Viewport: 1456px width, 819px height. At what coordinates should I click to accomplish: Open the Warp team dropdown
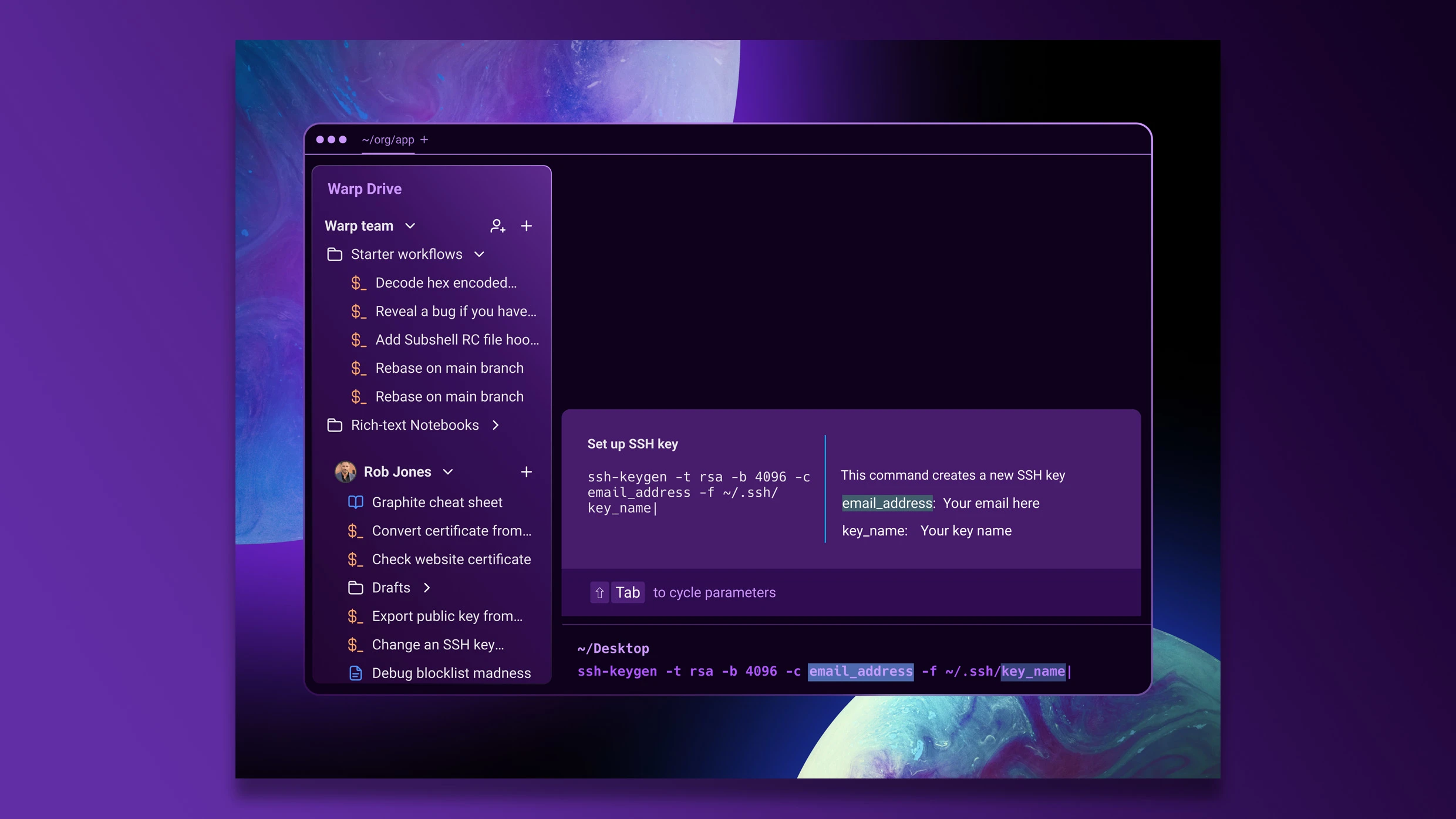tap(409, 225)
